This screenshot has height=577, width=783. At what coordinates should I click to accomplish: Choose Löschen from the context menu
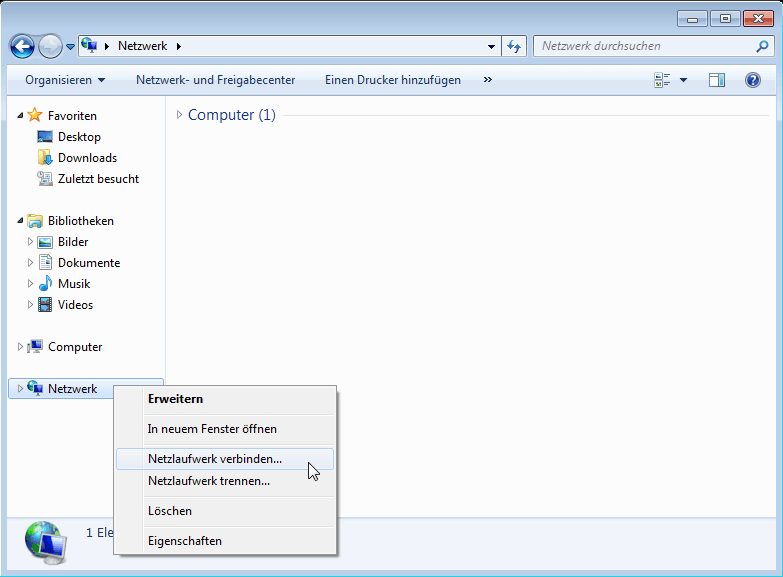point(225,511)
